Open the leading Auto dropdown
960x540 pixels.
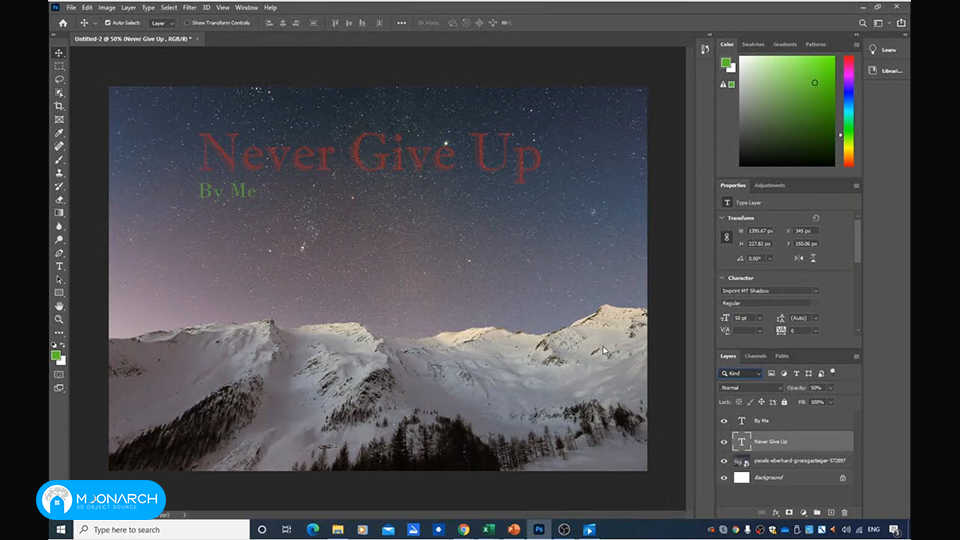coord(816,318)
